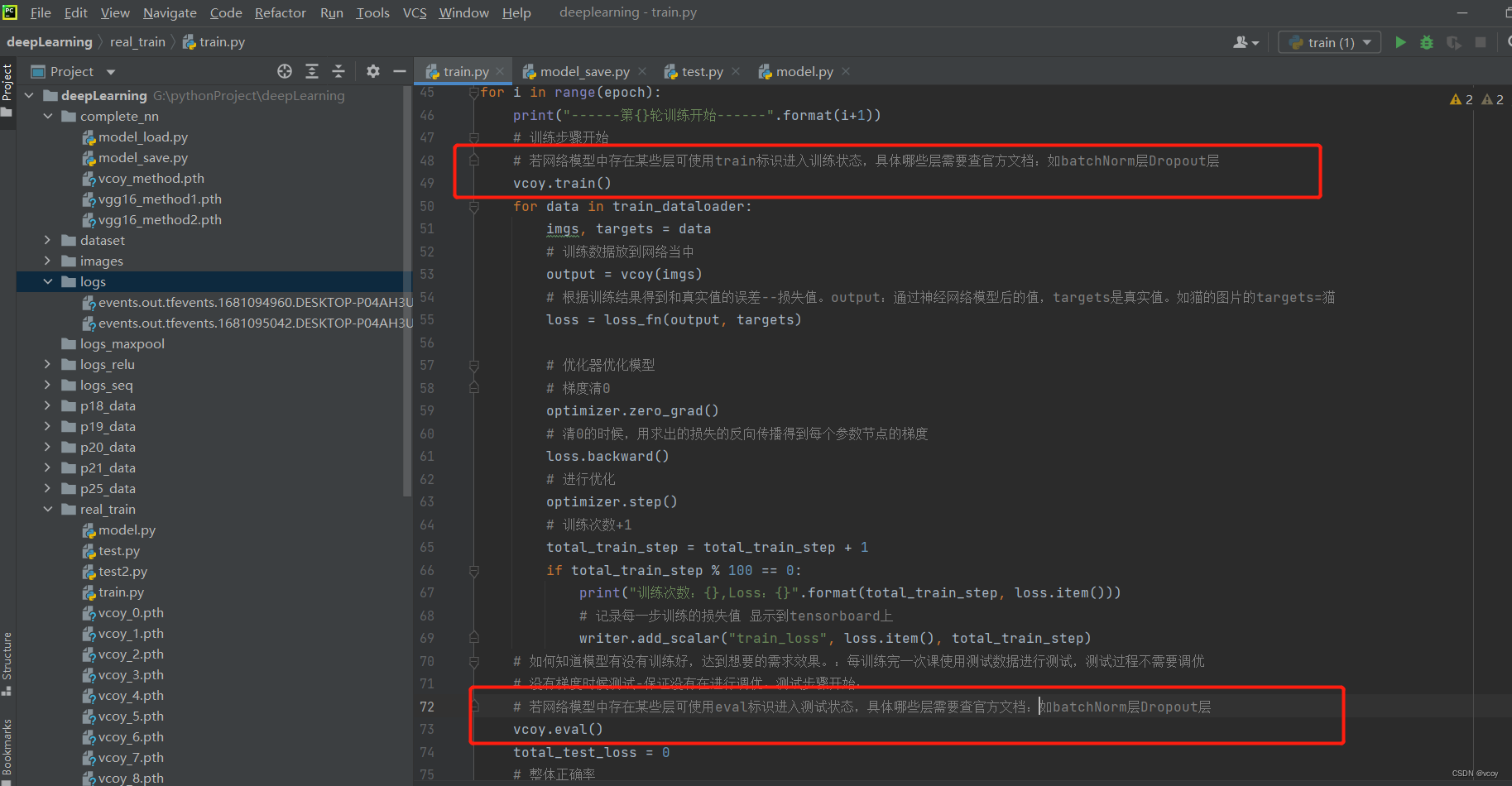
Task: Expand the logs_relu folder
Action: pos(48,364)
